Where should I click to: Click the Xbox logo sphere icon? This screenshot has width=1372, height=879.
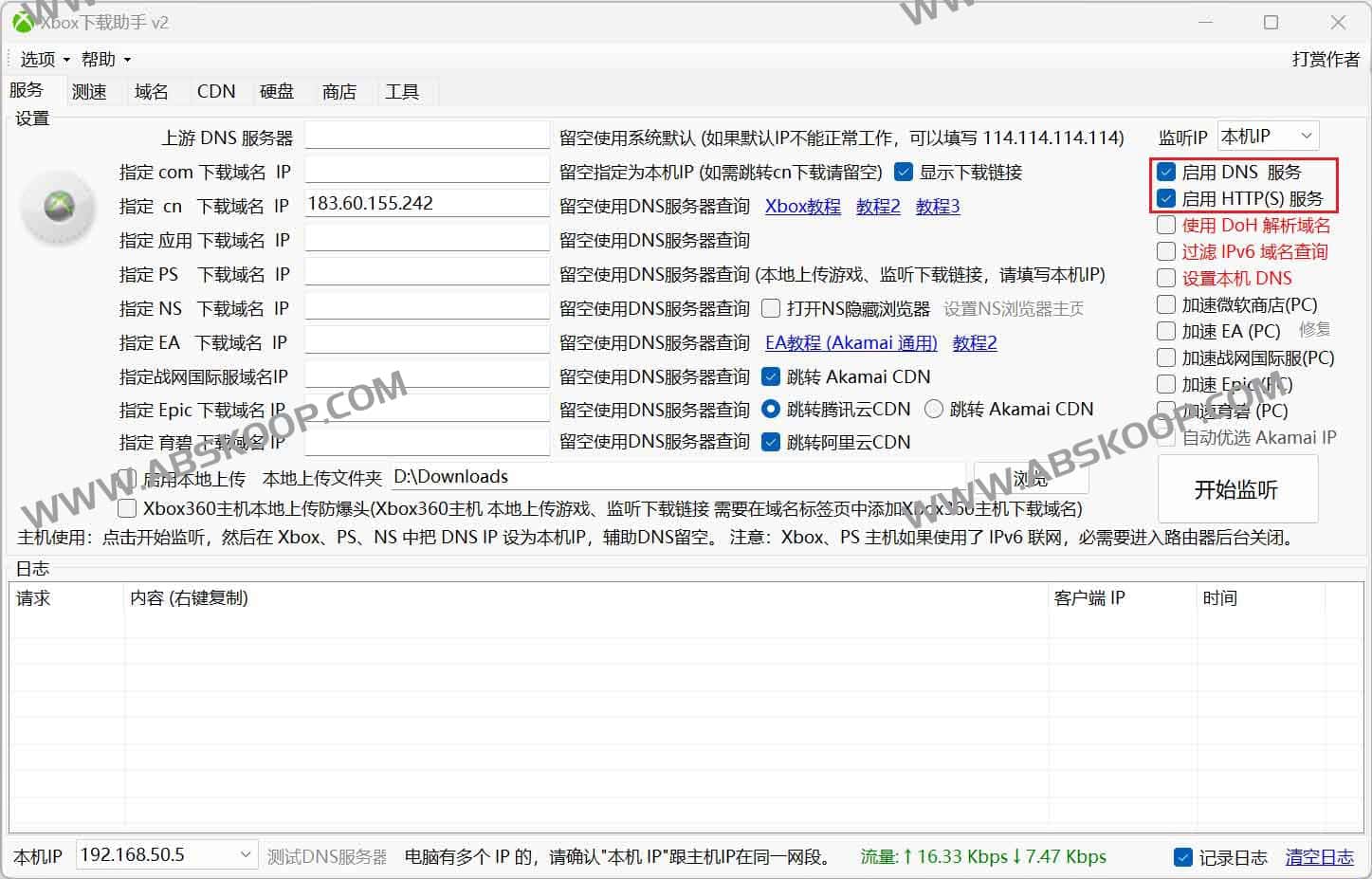[x=58, y=208]
